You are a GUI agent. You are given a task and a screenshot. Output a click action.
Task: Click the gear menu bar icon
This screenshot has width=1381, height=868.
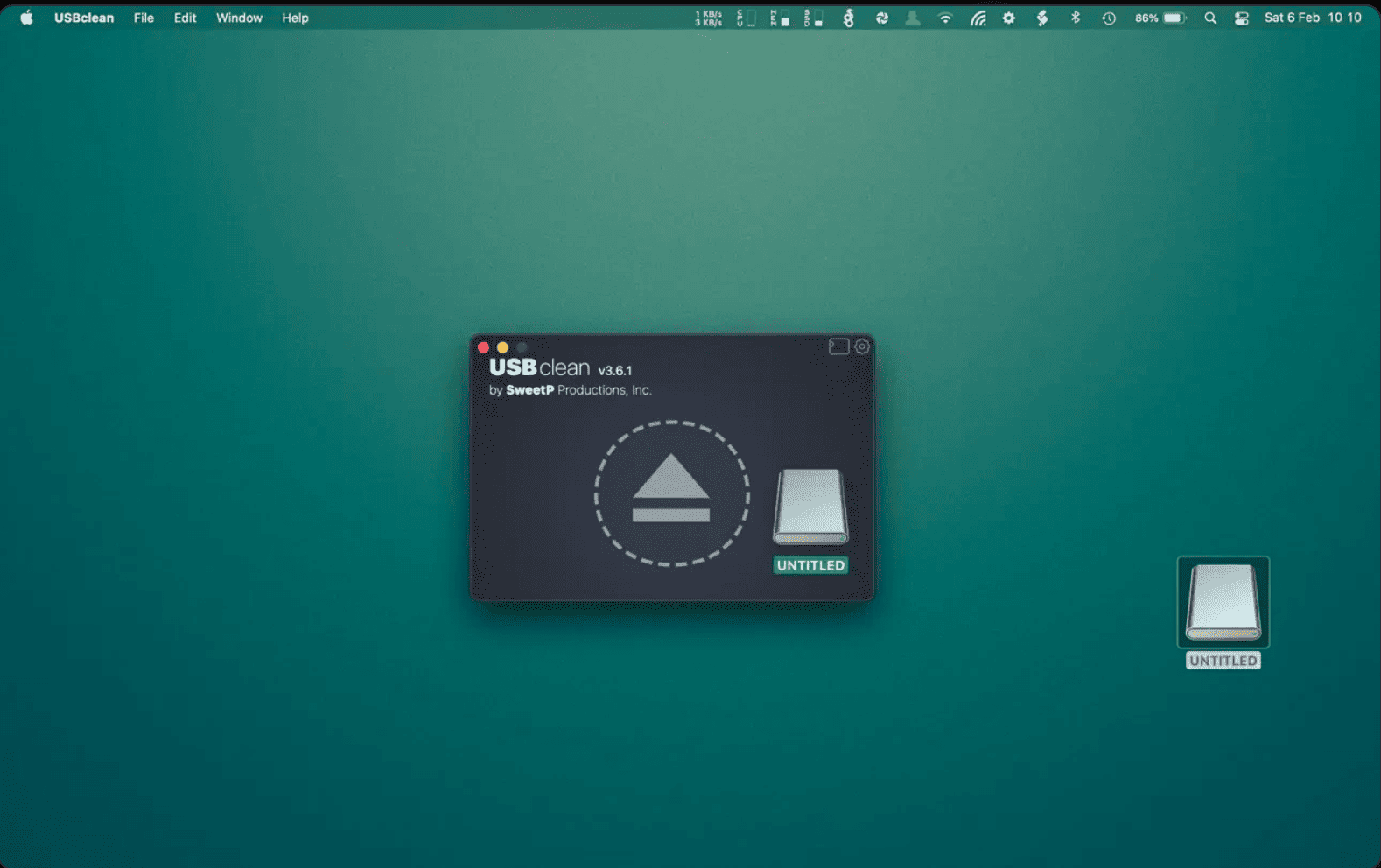(x=1009, y=17)
